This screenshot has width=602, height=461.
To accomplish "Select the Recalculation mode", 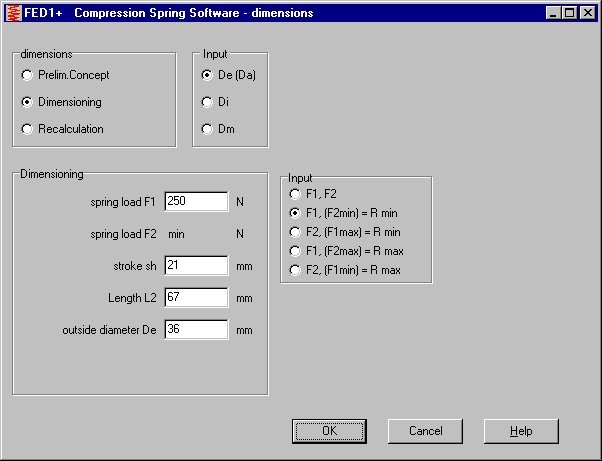I will tap(28, 129).
